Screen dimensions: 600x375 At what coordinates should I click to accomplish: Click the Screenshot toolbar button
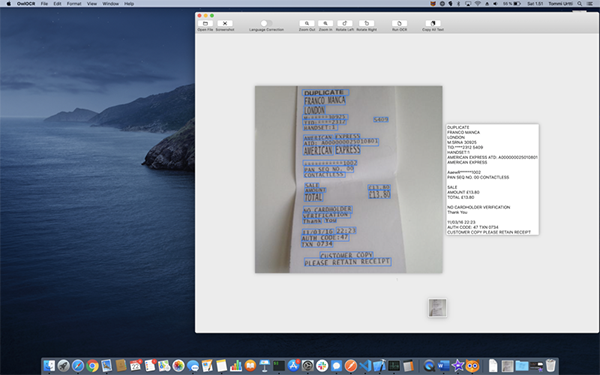point(225,23)
